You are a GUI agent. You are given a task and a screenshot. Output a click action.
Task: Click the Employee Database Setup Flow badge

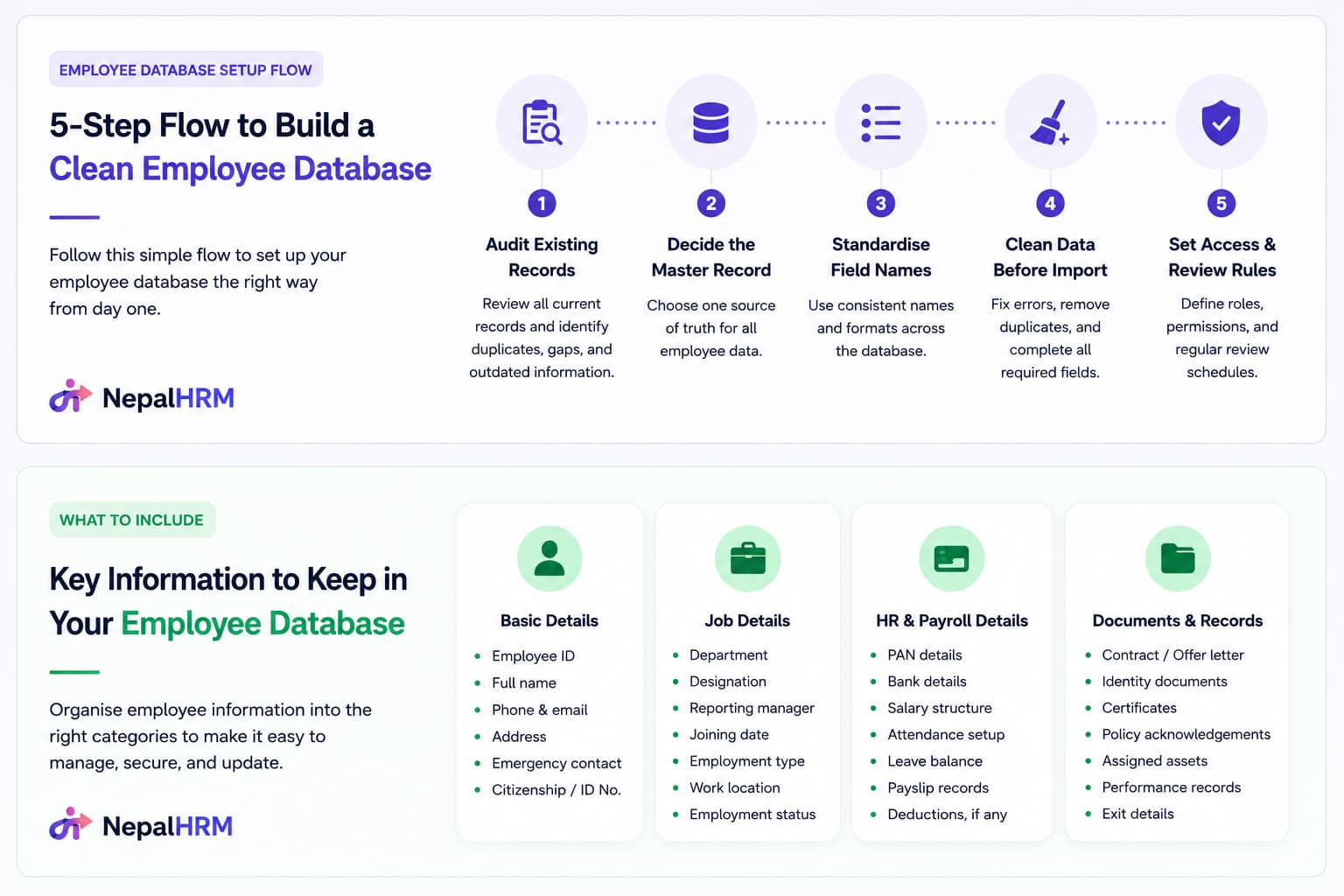pos(185,69)
